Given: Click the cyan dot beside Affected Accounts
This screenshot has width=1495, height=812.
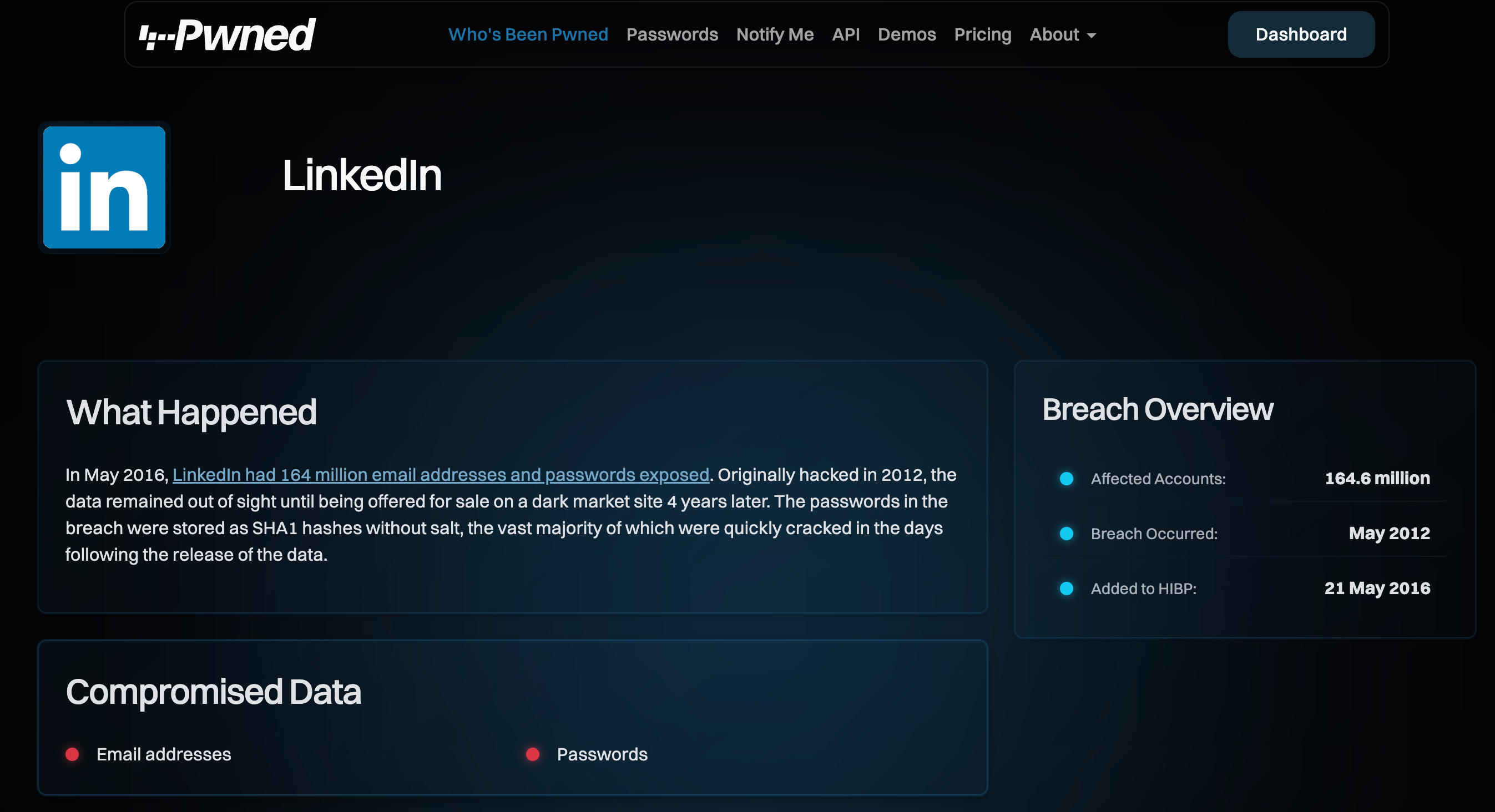Looking at the screenshot, I should coord(1066,479).
